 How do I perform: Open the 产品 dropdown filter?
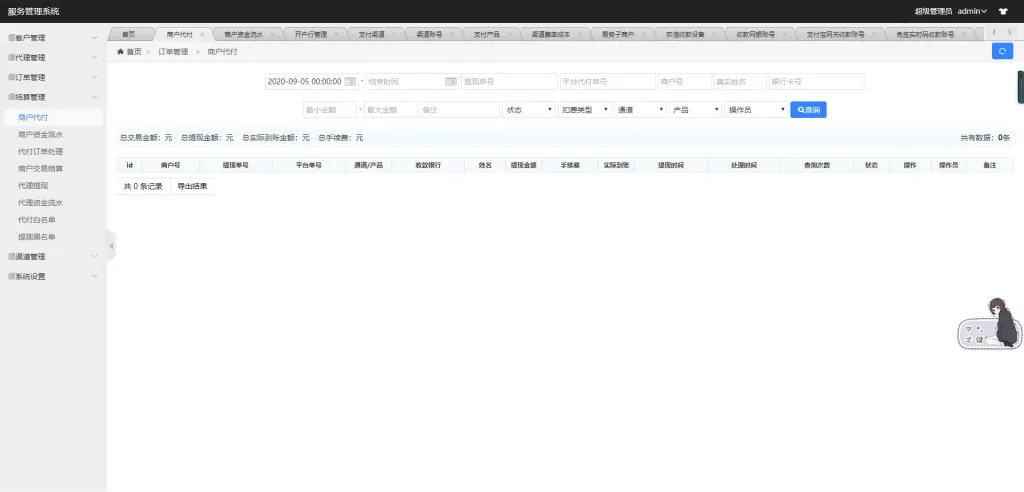tap(696, 110)
